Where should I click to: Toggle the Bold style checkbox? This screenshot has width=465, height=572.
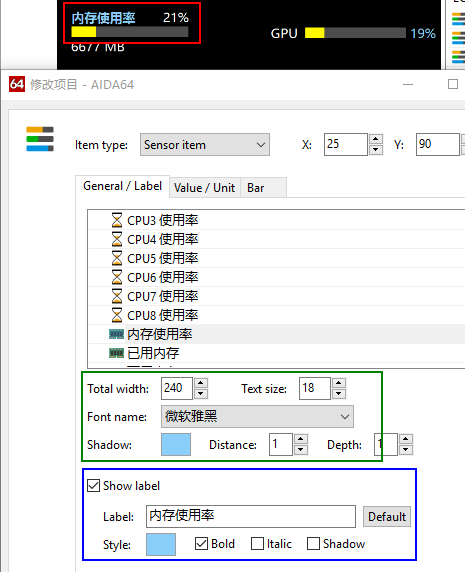(201, 544)
